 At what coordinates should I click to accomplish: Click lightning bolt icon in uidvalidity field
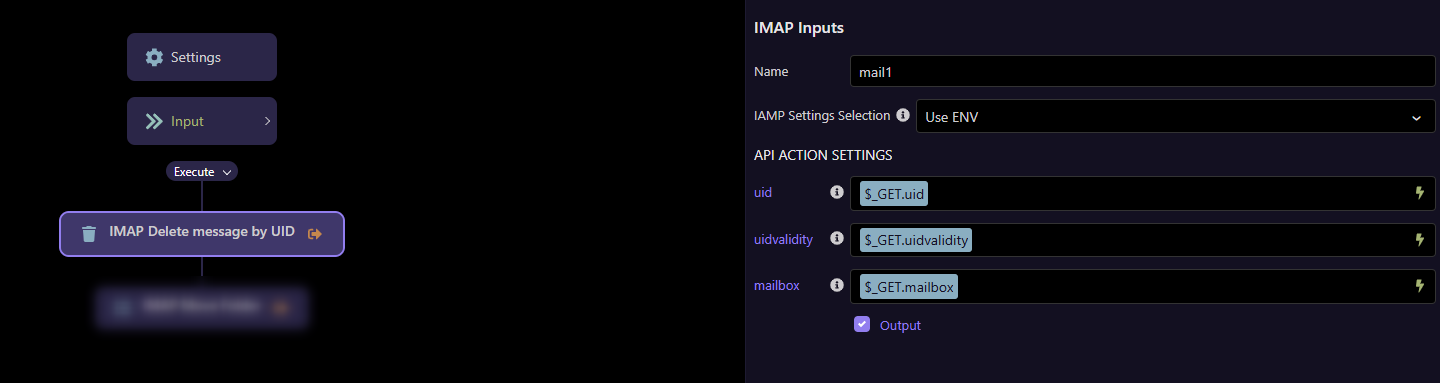tap(1418, 240)
